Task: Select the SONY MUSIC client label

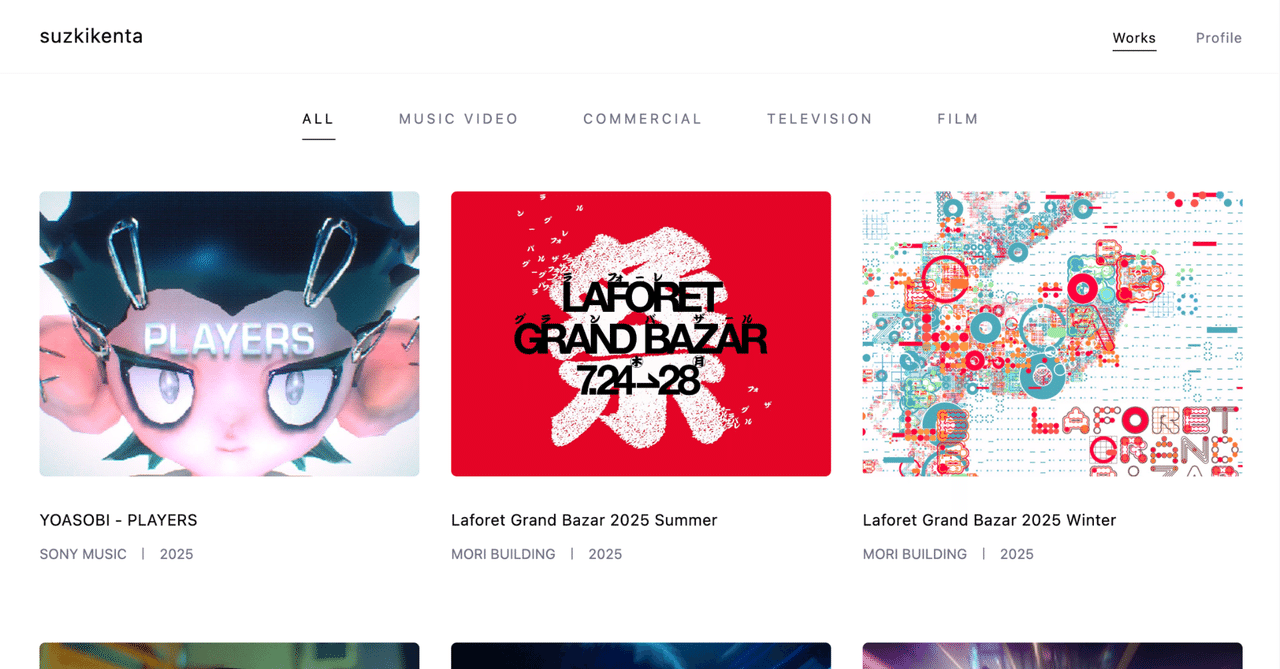Action: click(83, 554)
